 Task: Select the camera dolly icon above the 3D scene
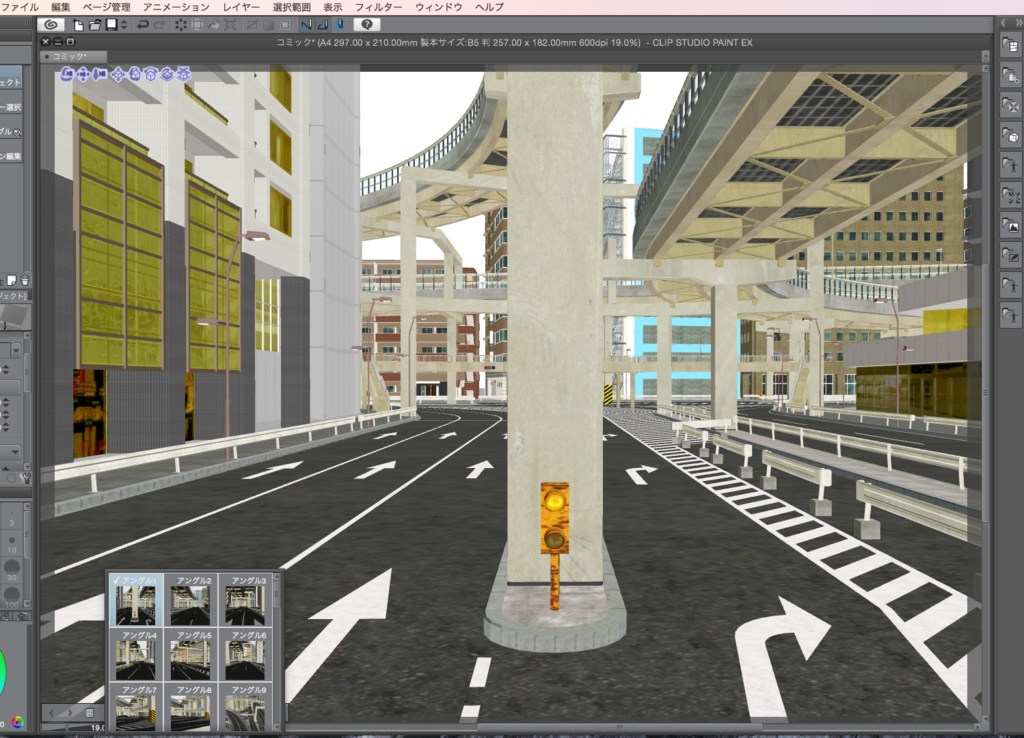(x=99, y=75)
